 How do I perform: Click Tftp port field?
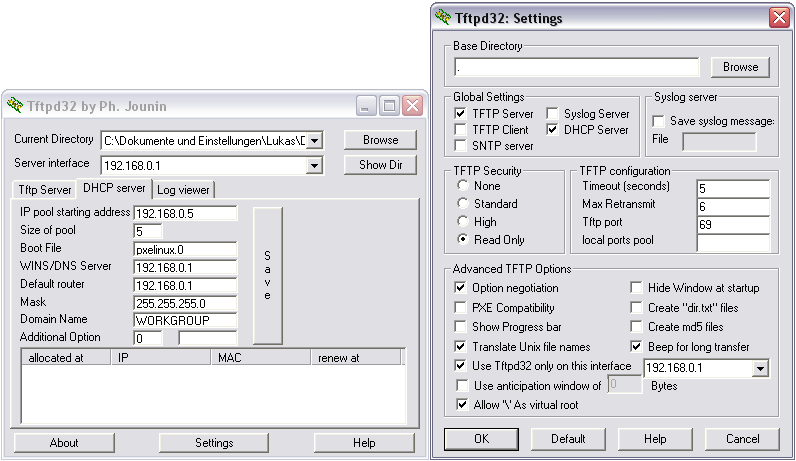pyautogui.click(x=734, y=224)
